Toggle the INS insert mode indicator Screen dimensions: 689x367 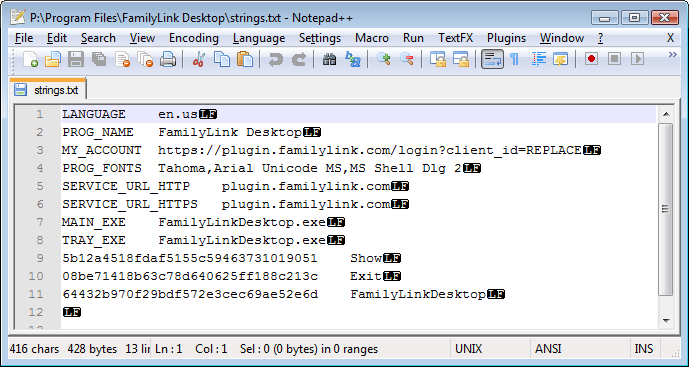click(x=644, y=349)
